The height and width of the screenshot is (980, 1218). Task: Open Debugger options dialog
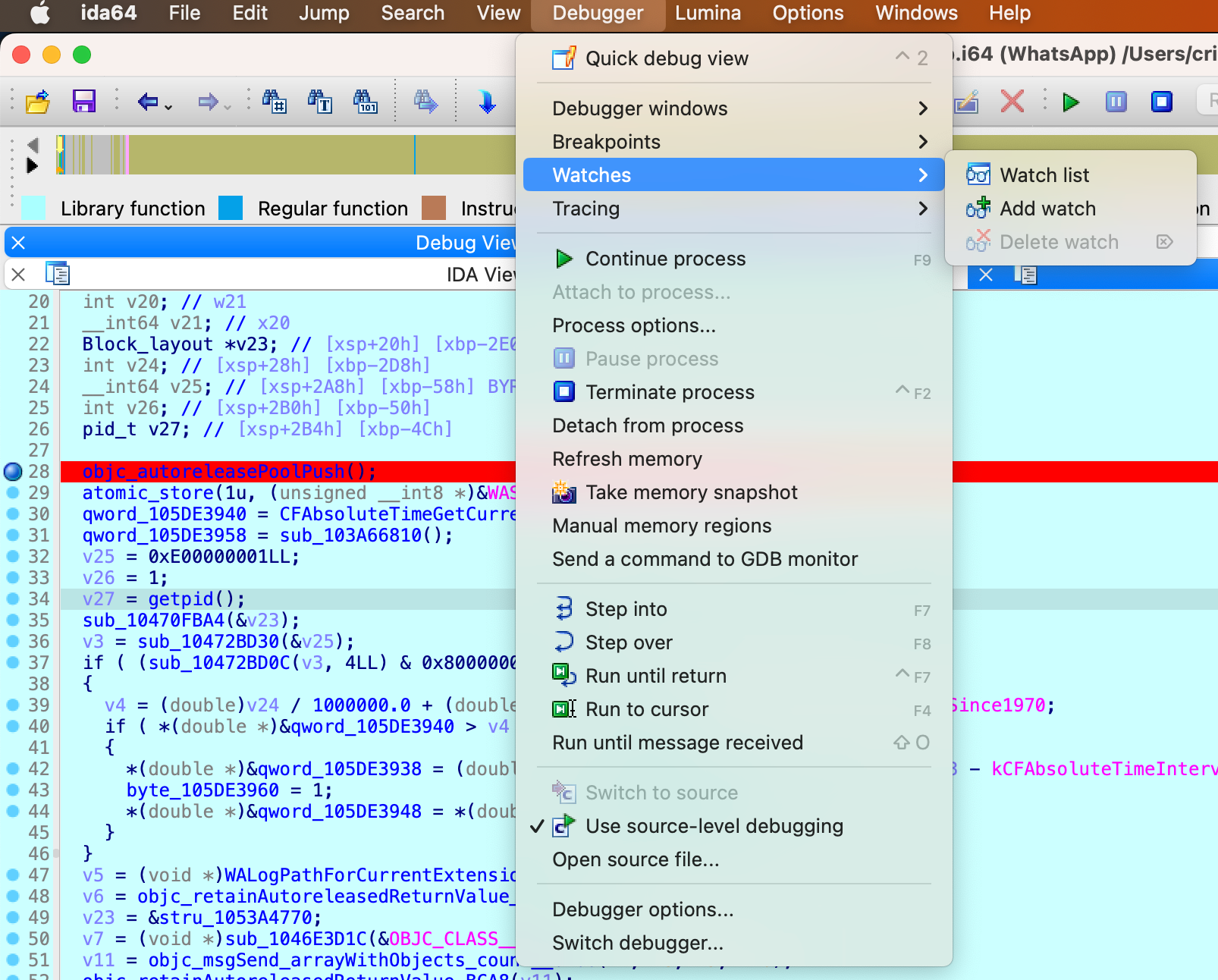734,909
